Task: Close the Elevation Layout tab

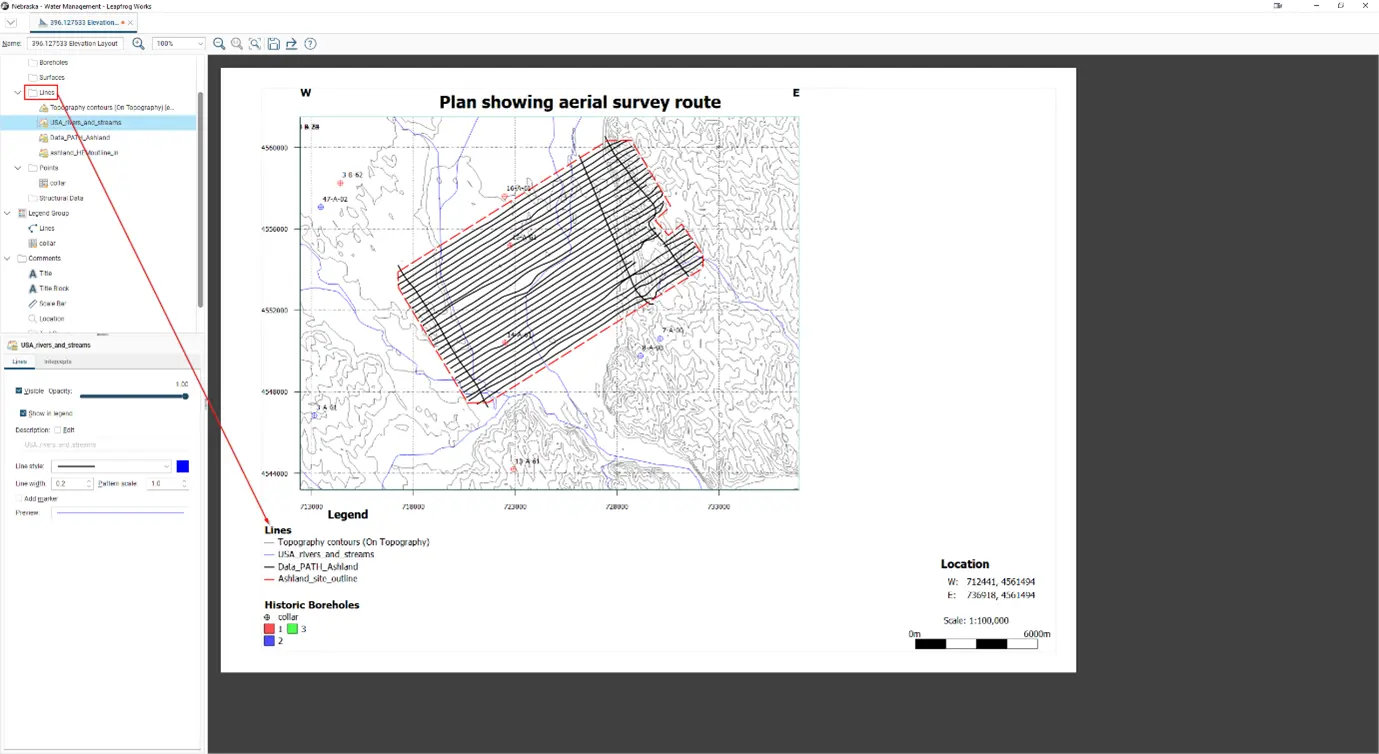Action: (x=130, y=22)
